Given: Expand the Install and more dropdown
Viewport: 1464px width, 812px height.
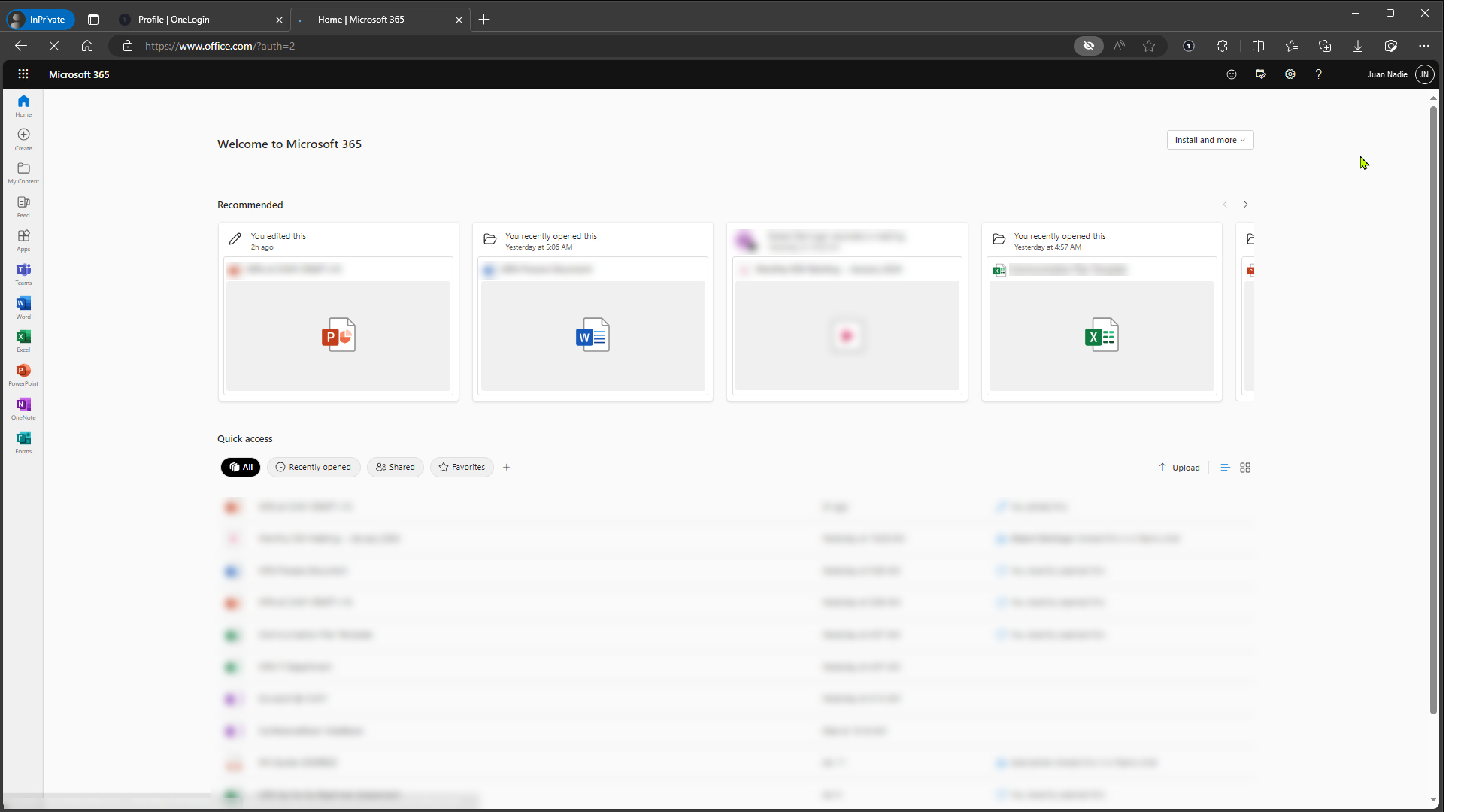Looking at the screenshot, I should pos(1210,140).
